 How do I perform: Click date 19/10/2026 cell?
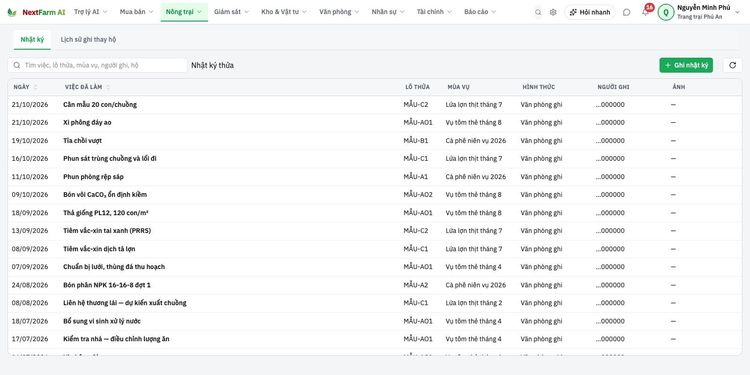pyautogui.click(x=30, y=141)
